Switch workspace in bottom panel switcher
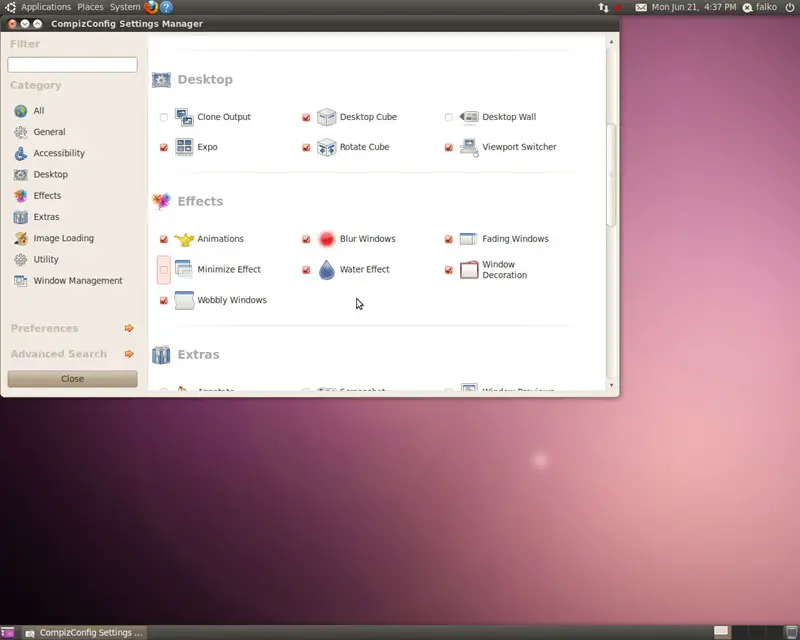 [747, 632]
